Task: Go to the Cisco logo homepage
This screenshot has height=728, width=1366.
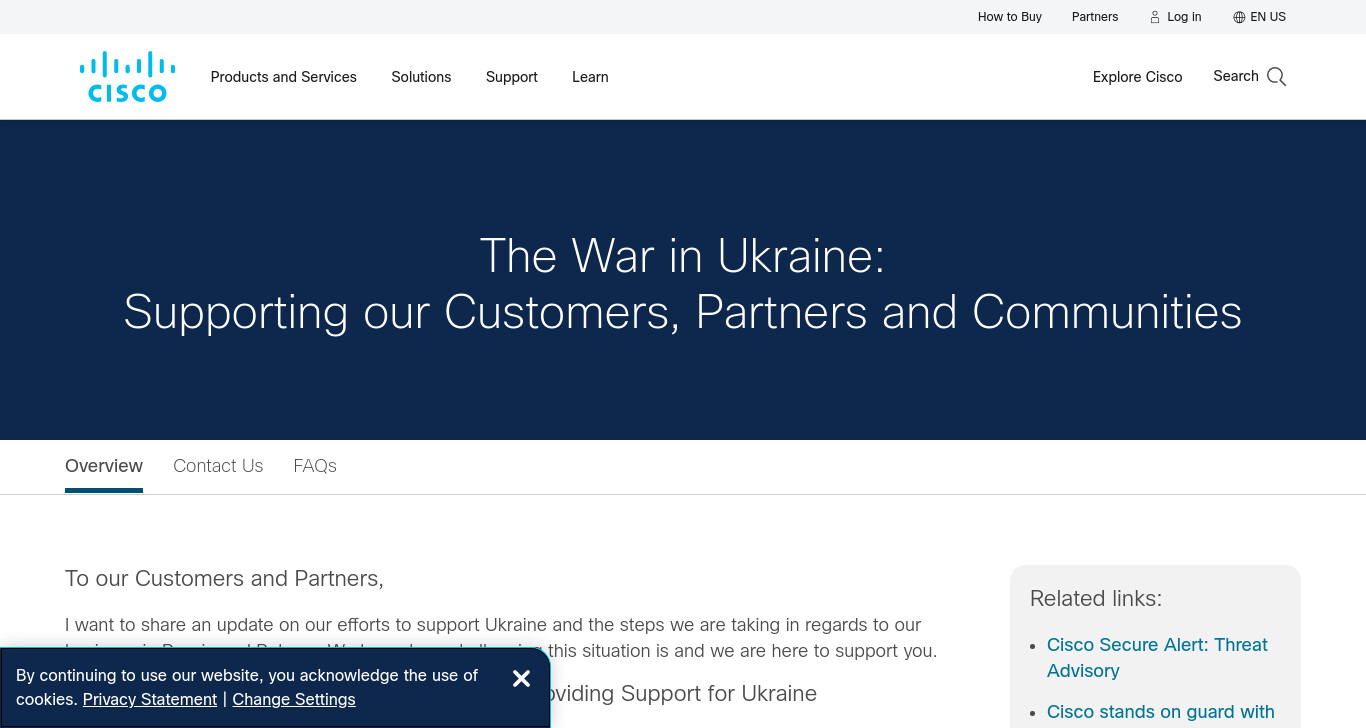Action: pyautogui.click(x=128, y=77)
